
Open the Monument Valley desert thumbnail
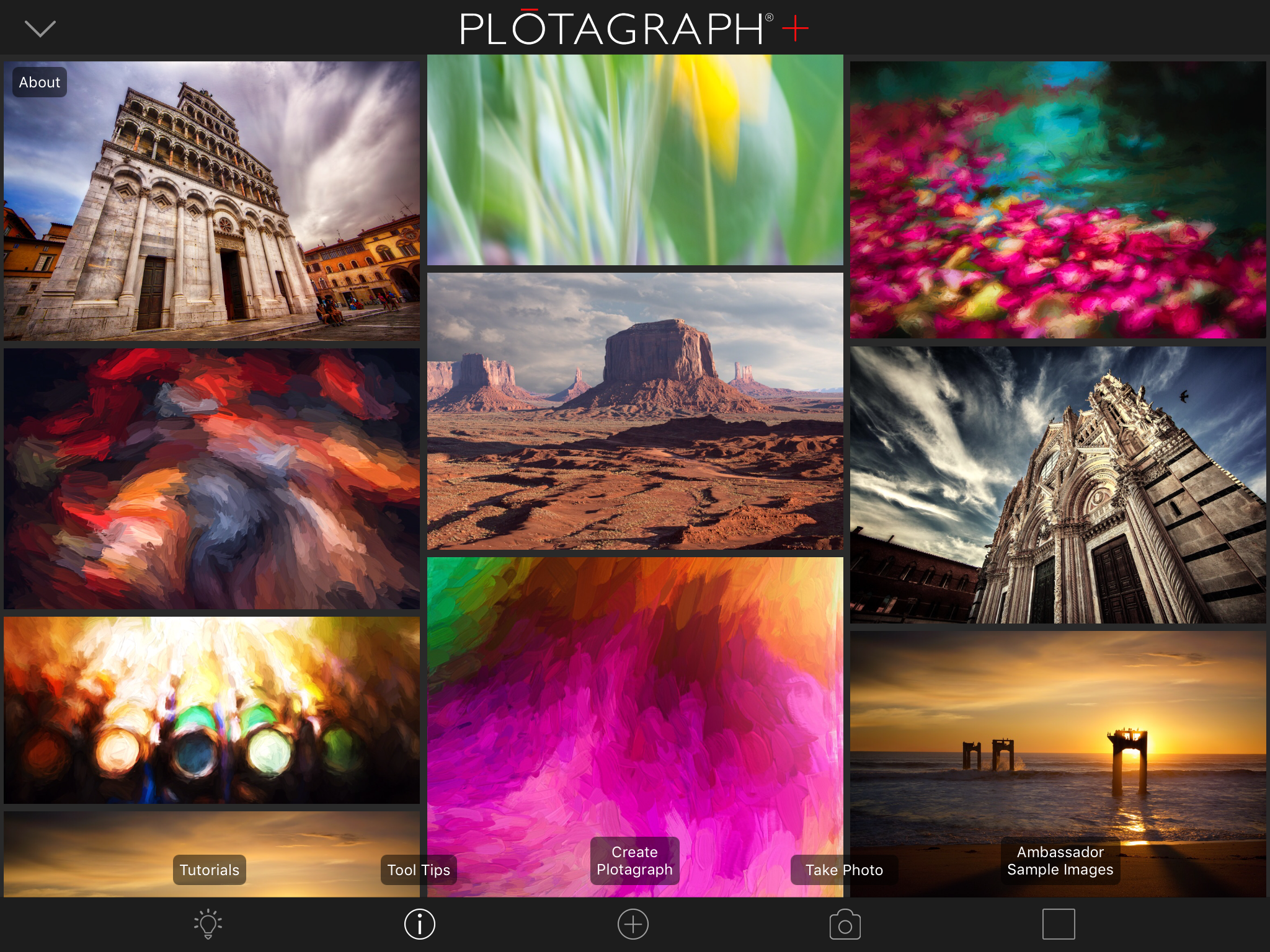click(635, 412)
